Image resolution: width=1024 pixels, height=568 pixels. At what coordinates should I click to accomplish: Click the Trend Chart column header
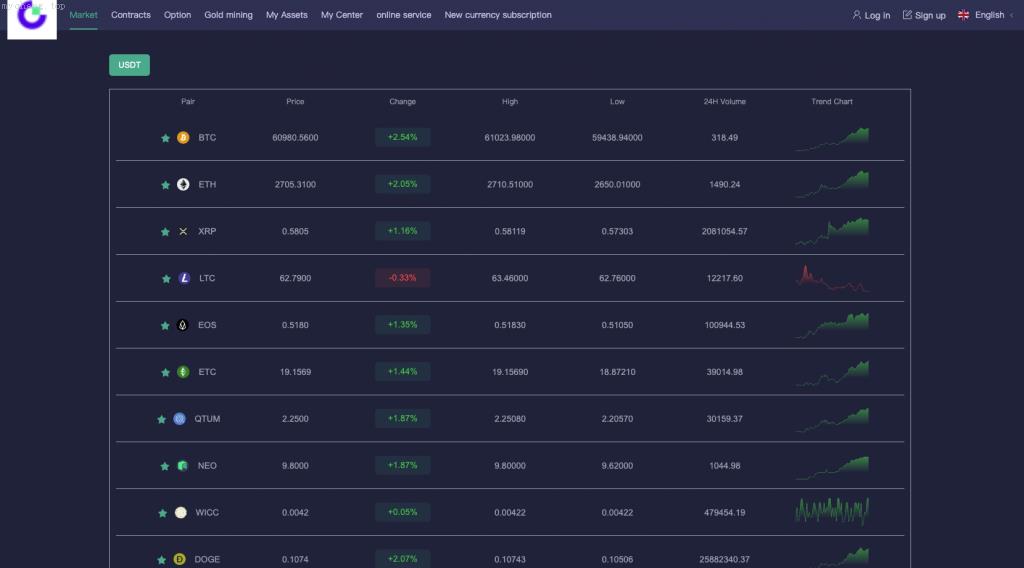pos(832,102)
